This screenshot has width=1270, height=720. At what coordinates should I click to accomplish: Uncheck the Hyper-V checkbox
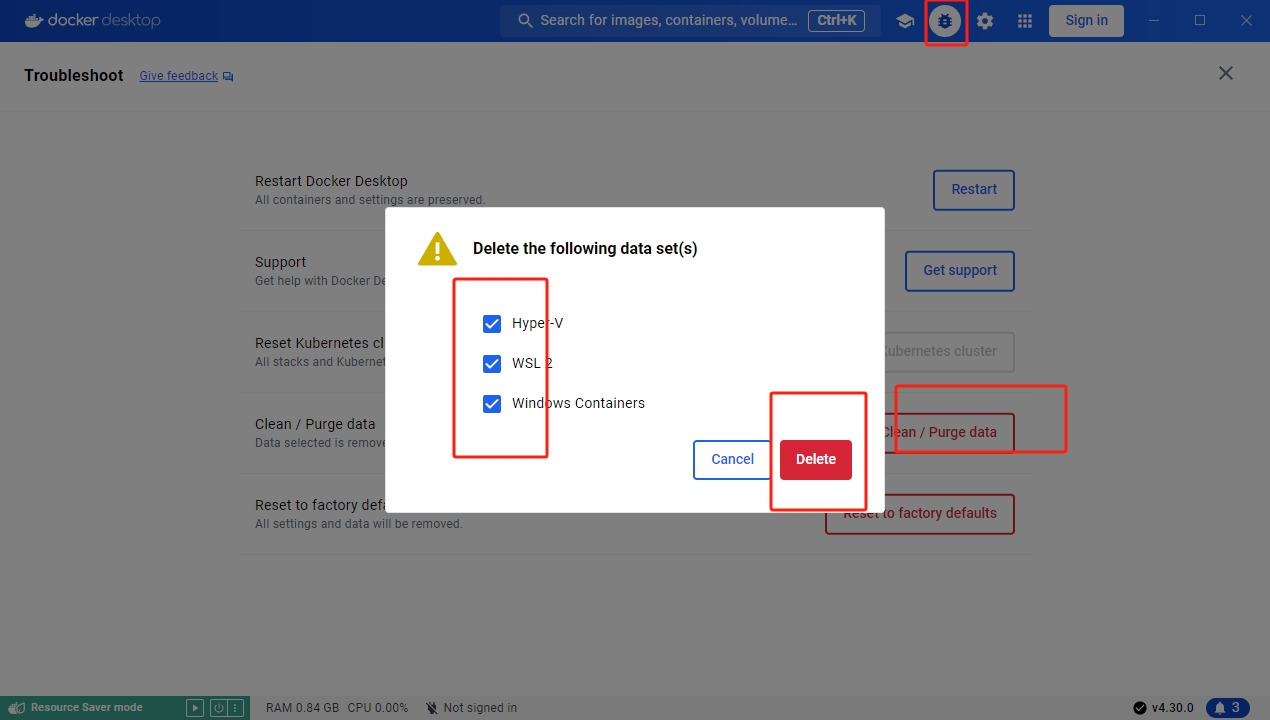(x=492, y=323)
